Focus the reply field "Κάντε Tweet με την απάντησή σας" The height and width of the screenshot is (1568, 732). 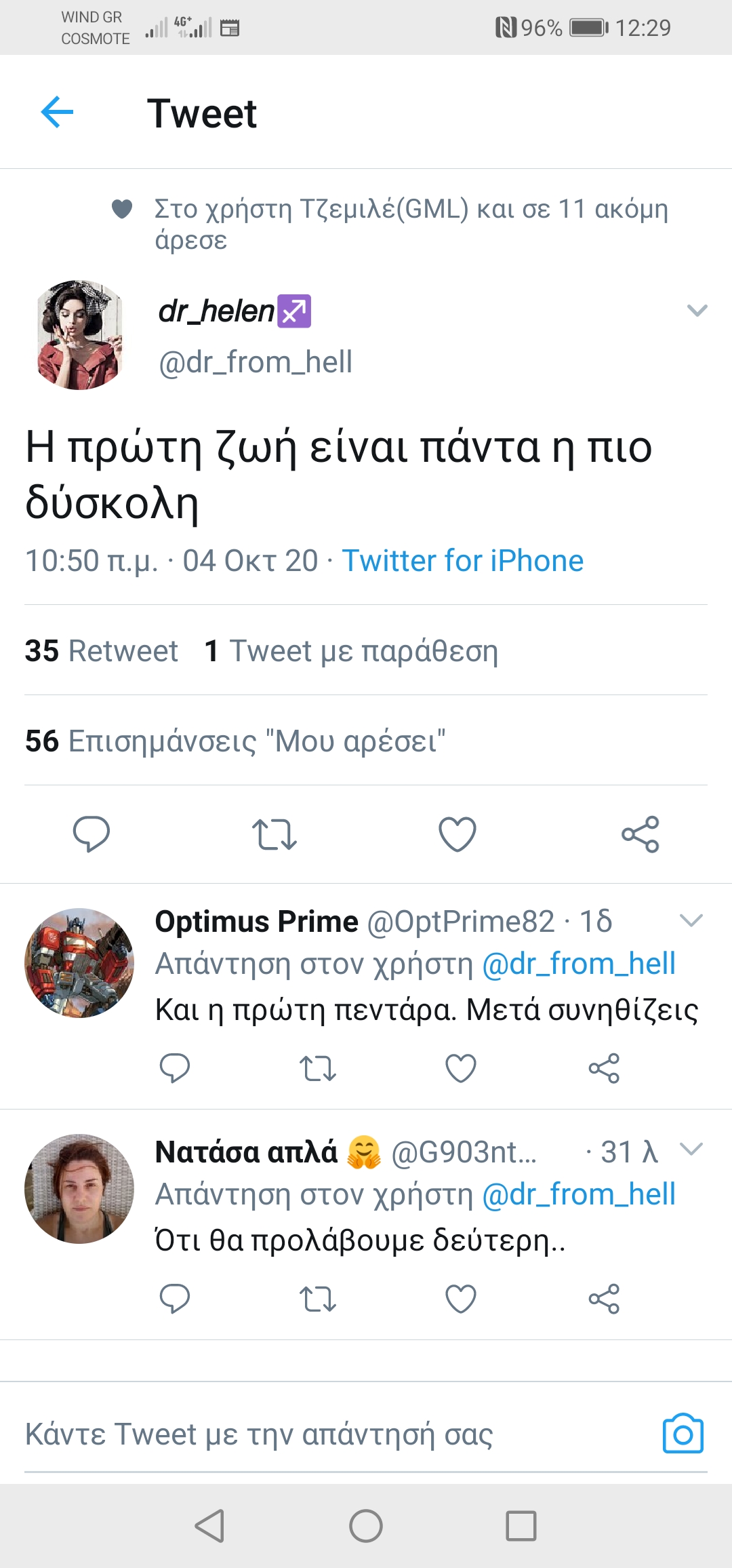click(x=259, y=1434)
